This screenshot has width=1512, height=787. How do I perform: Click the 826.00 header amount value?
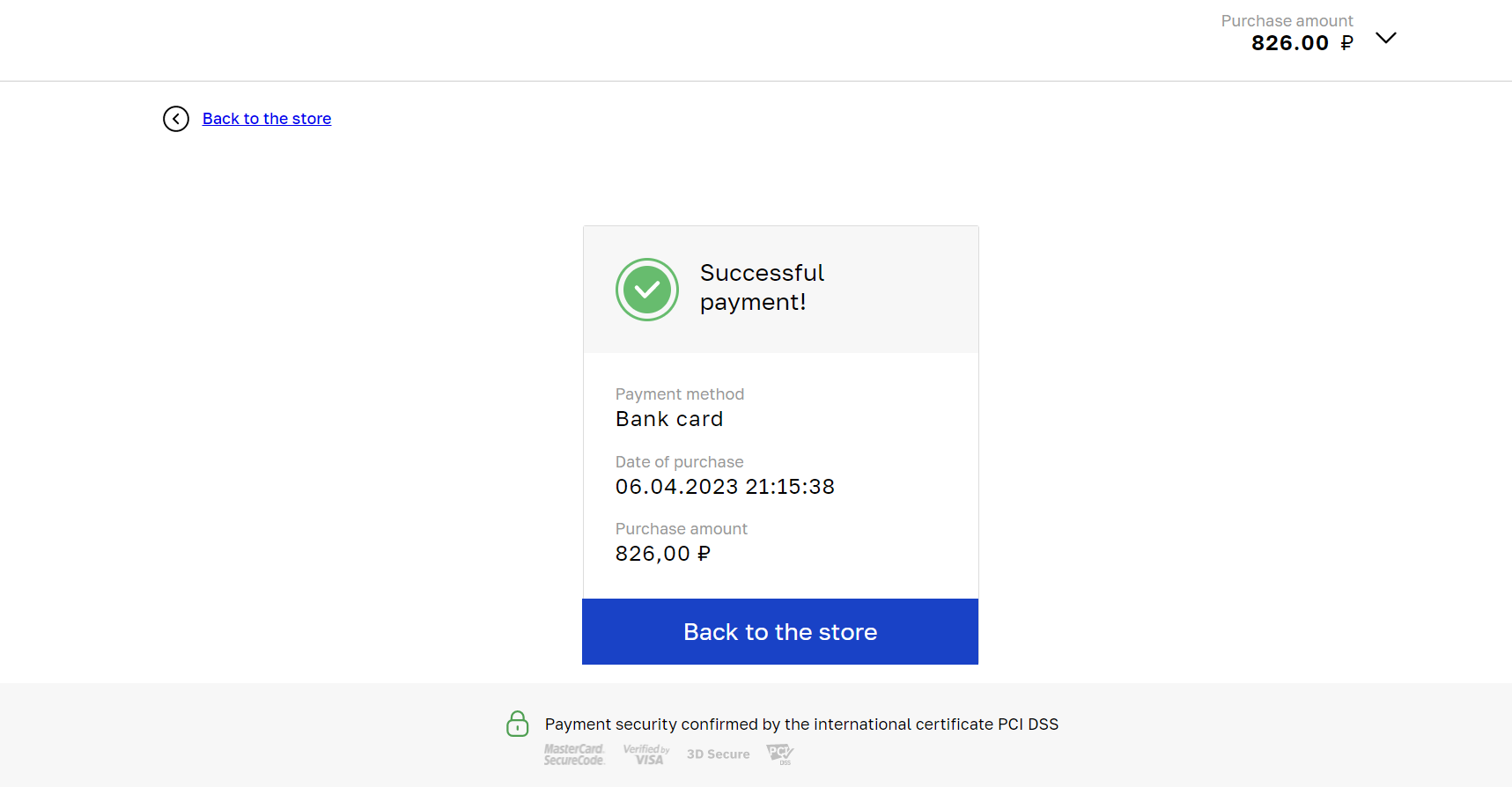[1290, 43]
